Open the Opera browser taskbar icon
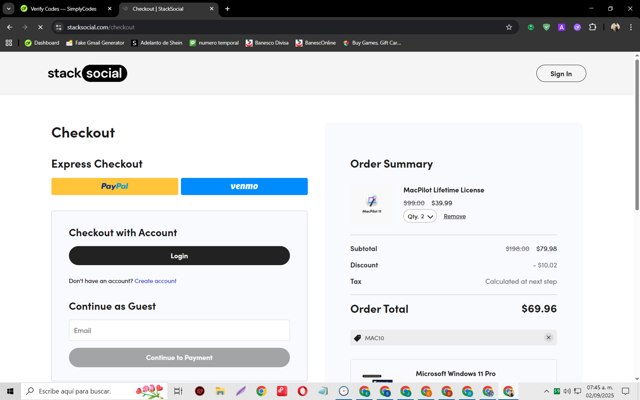 (302, 391)
